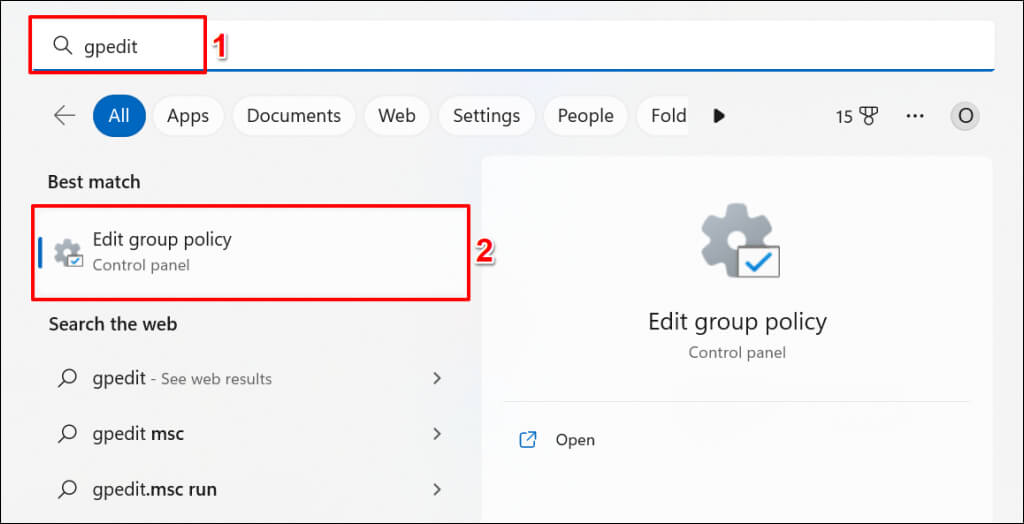This screenshot has width=1024, height=524.
Task: Open the three-dot more options menu
Action: point(915,116)
